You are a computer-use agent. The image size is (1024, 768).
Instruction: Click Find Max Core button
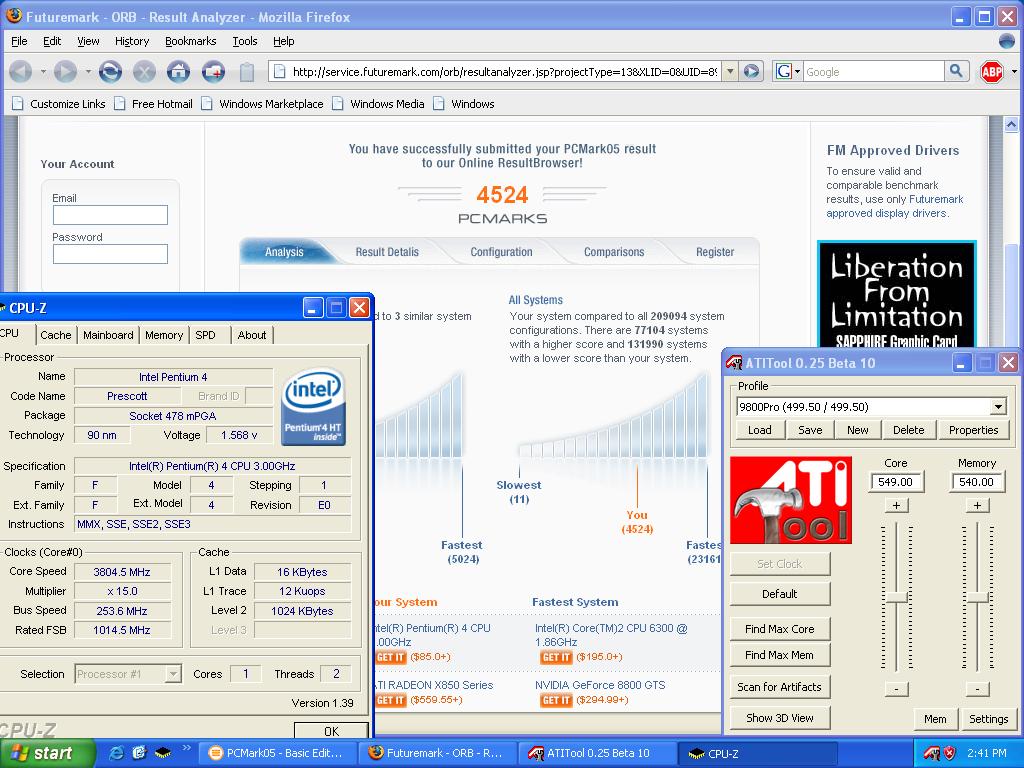(x=780, y=629)
